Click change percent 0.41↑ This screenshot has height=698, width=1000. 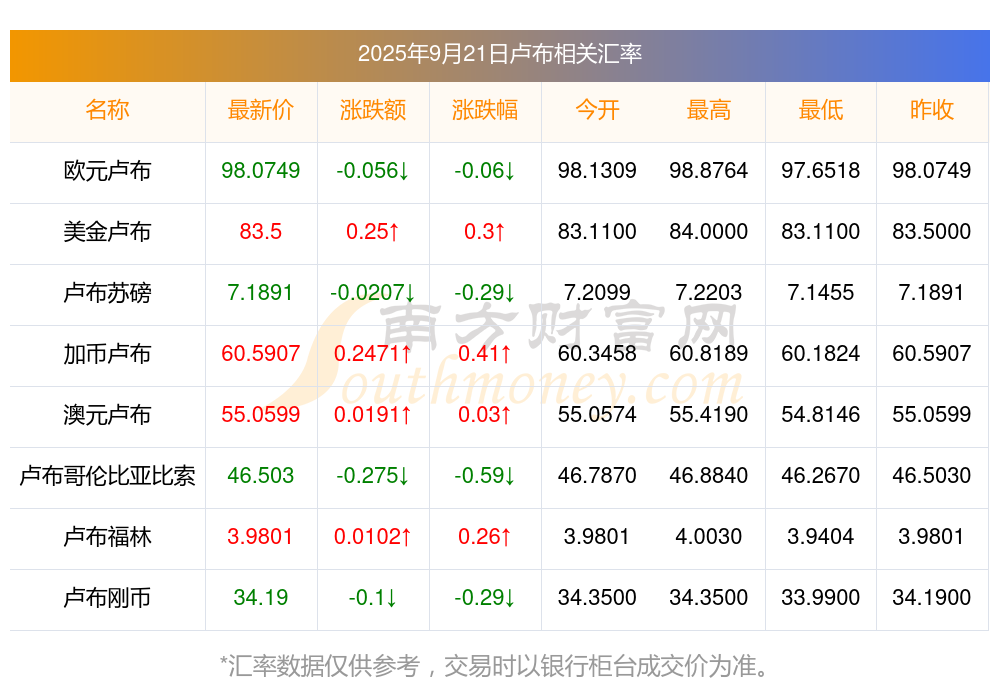pyautogui.click(x=485, y=353)
